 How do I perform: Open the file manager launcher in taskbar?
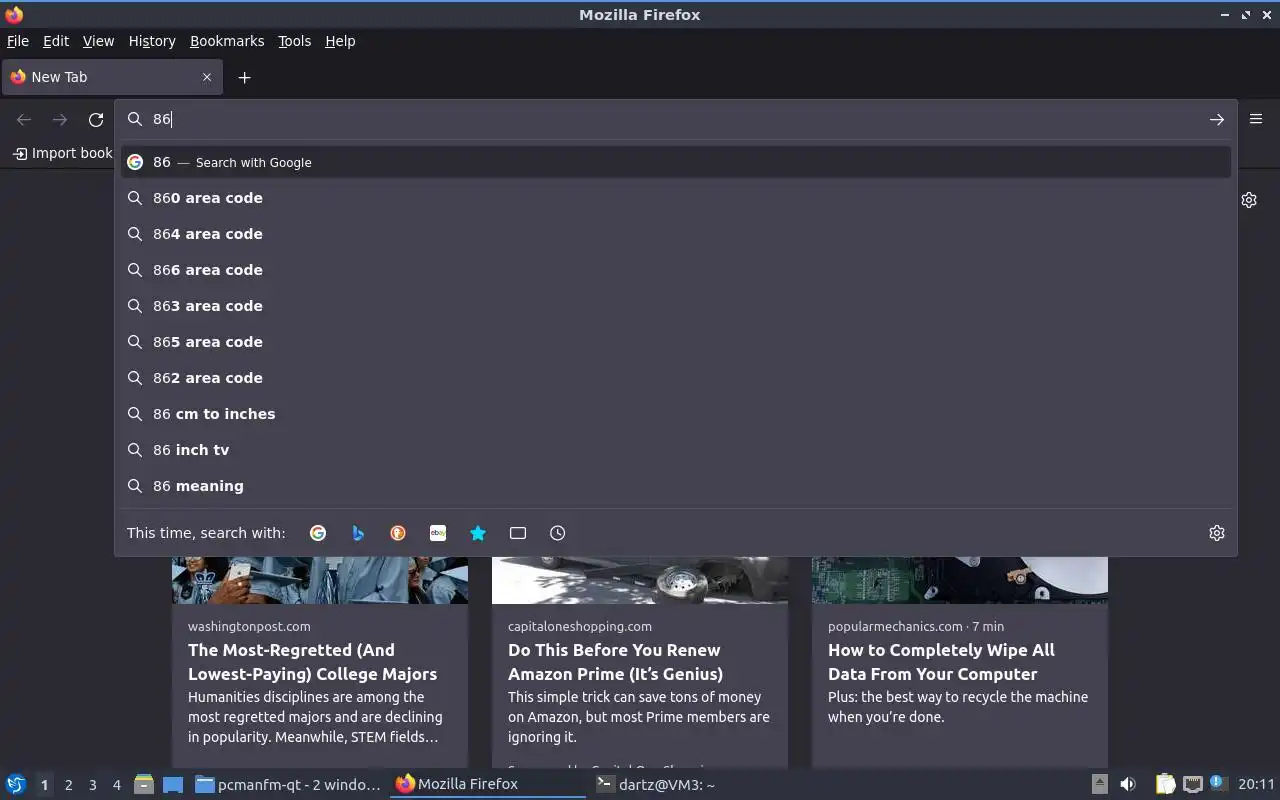point(143,784)
